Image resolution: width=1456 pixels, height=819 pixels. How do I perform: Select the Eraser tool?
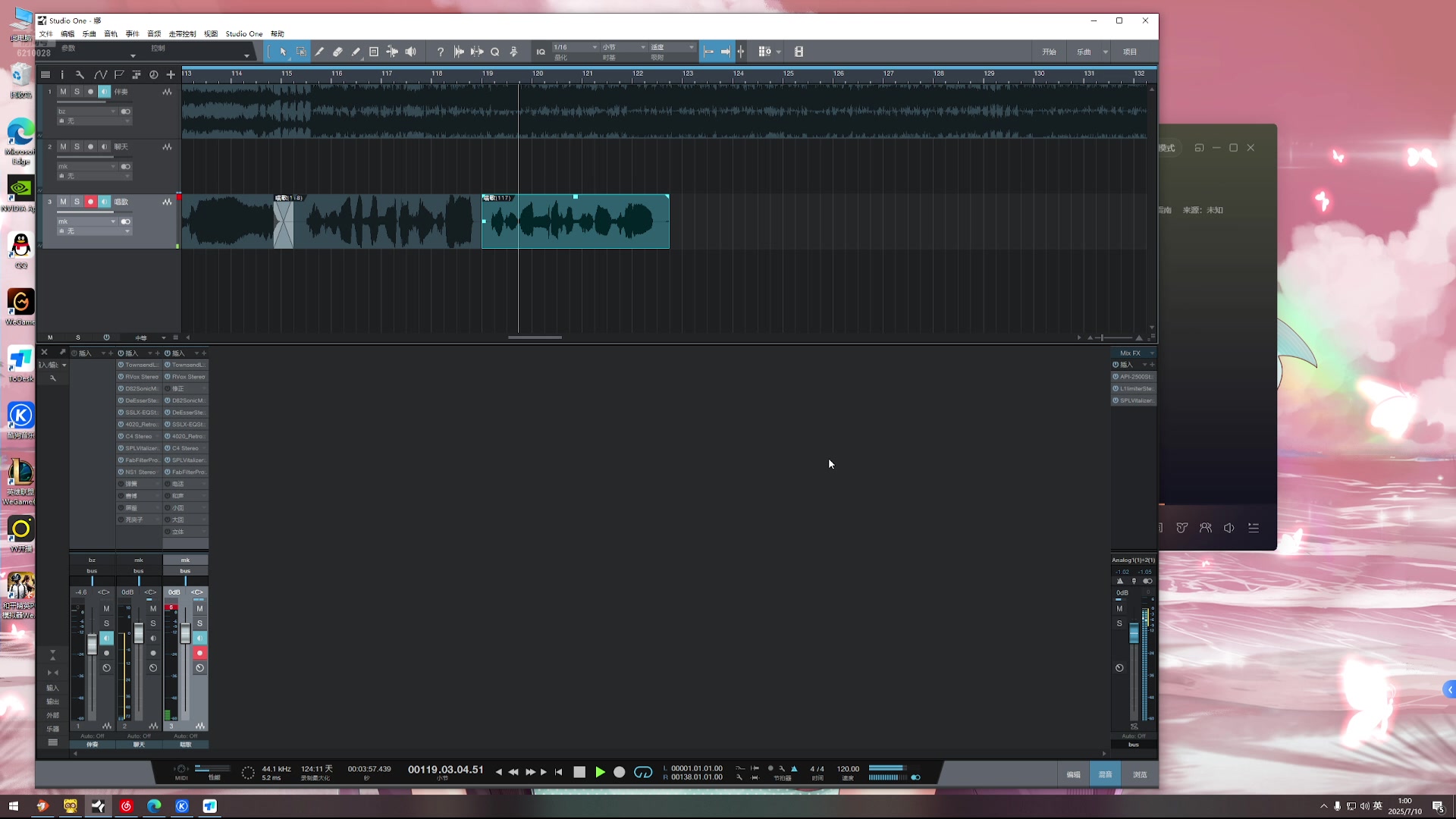(337, 52)
